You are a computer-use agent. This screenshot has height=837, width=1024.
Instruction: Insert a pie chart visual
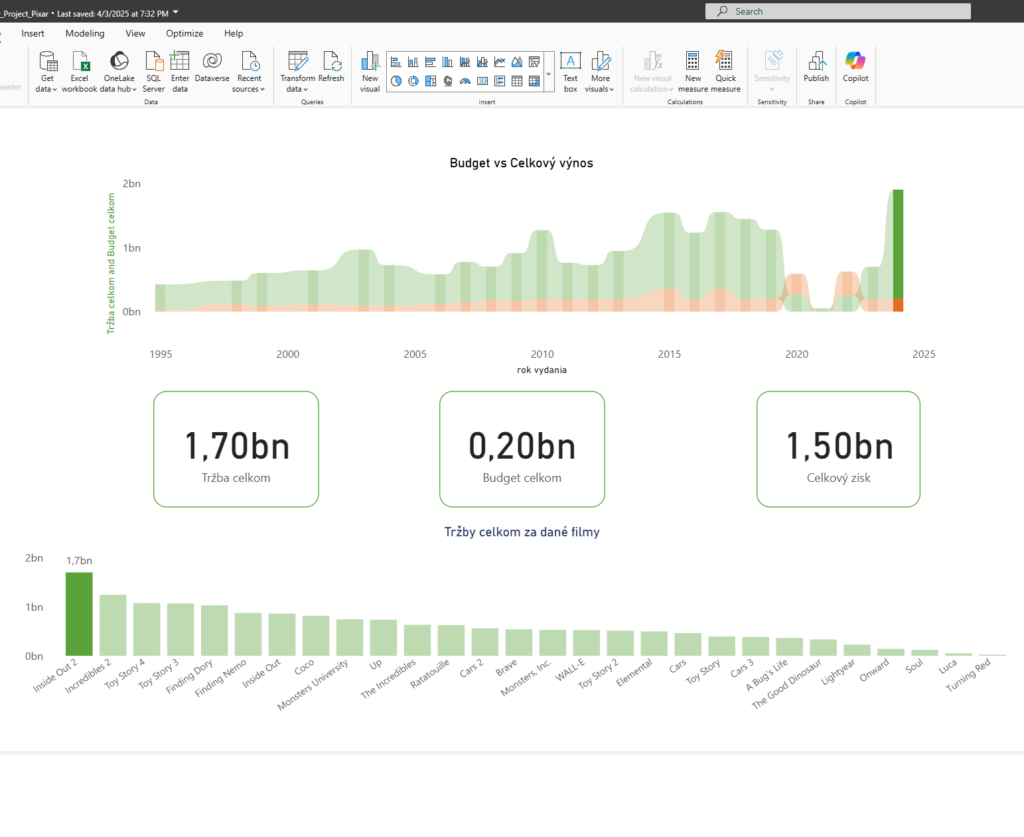pos(396,81)
